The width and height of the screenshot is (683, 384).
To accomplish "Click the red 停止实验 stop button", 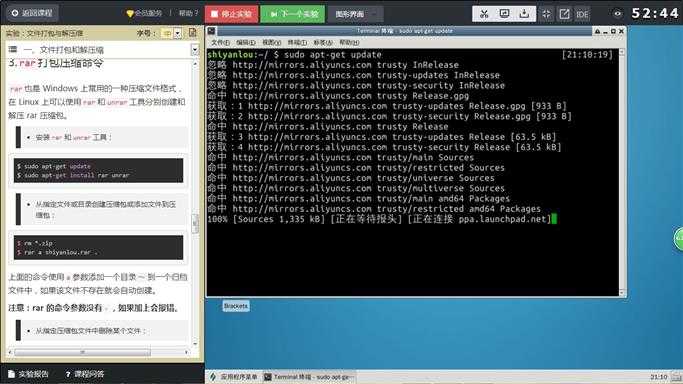I will point(231,14).
